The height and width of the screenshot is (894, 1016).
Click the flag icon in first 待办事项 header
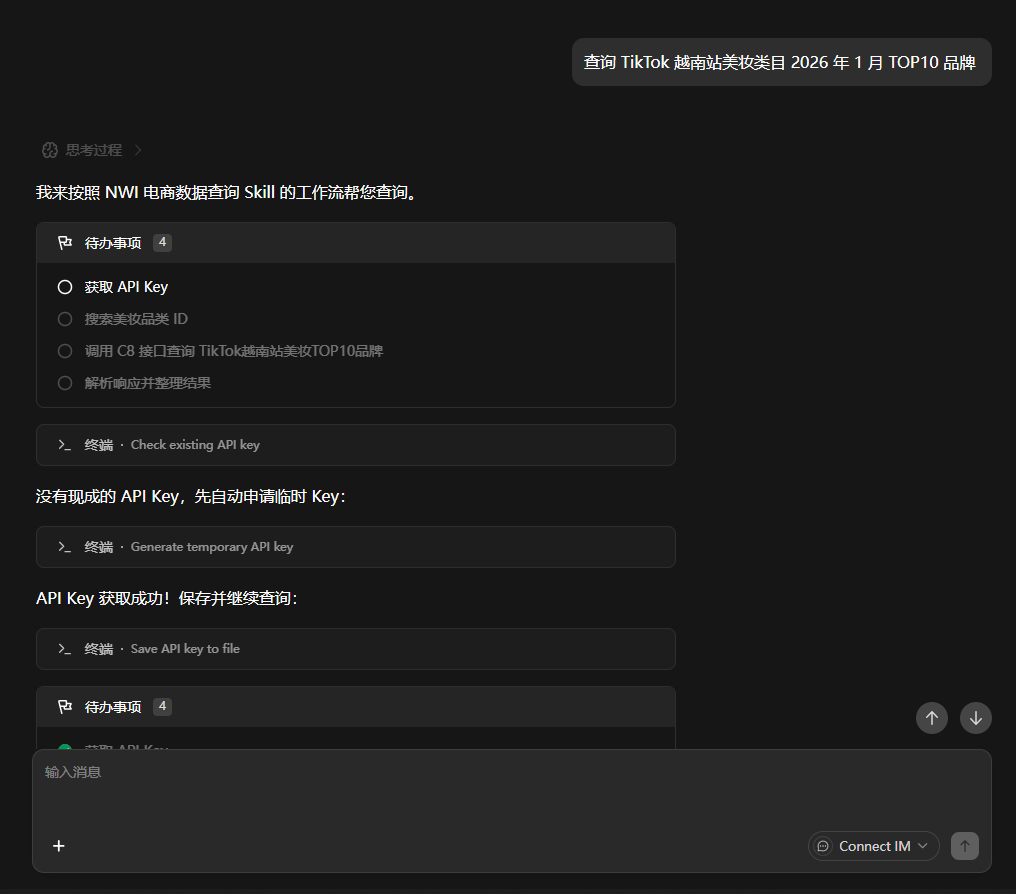[x=65, y=243]
